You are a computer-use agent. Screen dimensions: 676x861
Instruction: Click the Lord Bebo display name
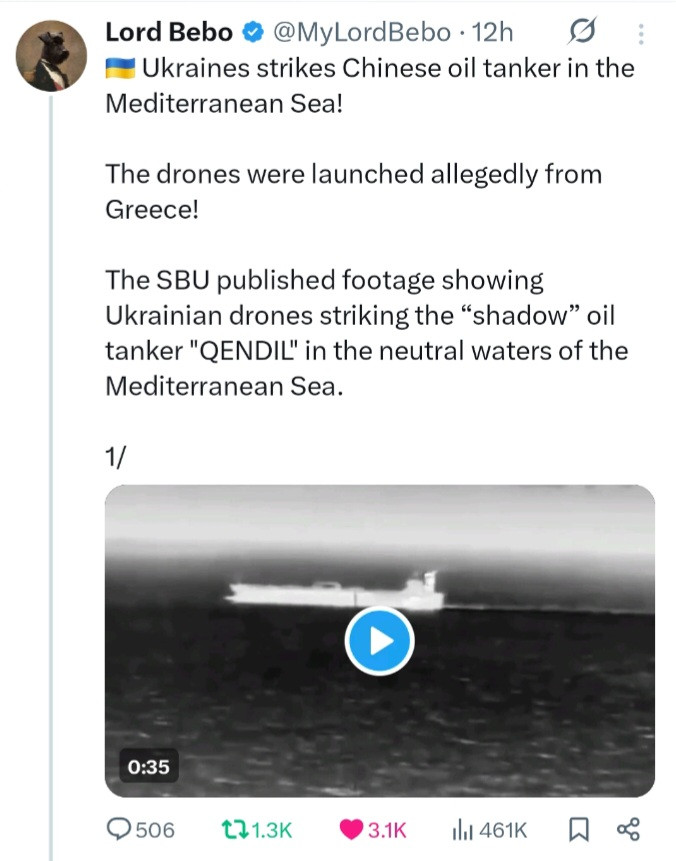coord(169,33)
